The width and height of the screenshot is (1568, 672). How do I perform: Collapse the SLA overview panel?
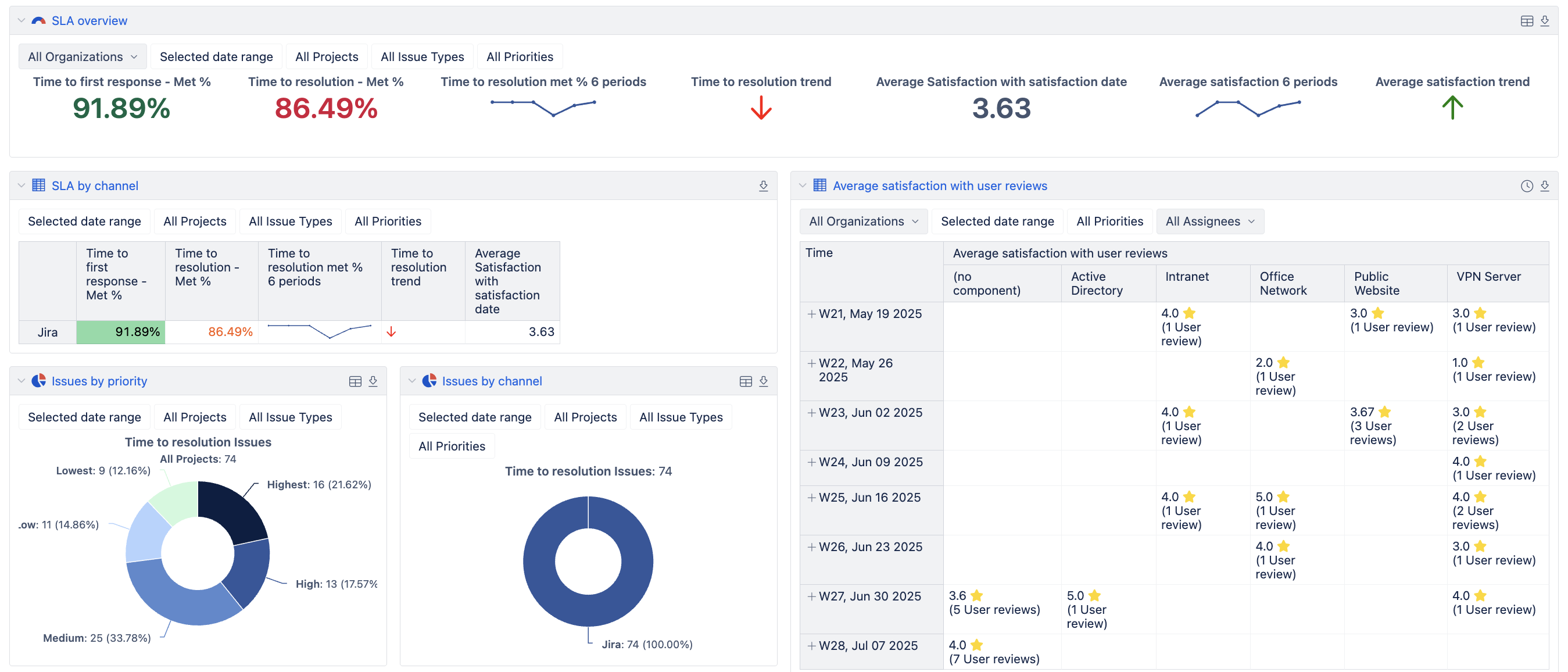pos(22,21)
